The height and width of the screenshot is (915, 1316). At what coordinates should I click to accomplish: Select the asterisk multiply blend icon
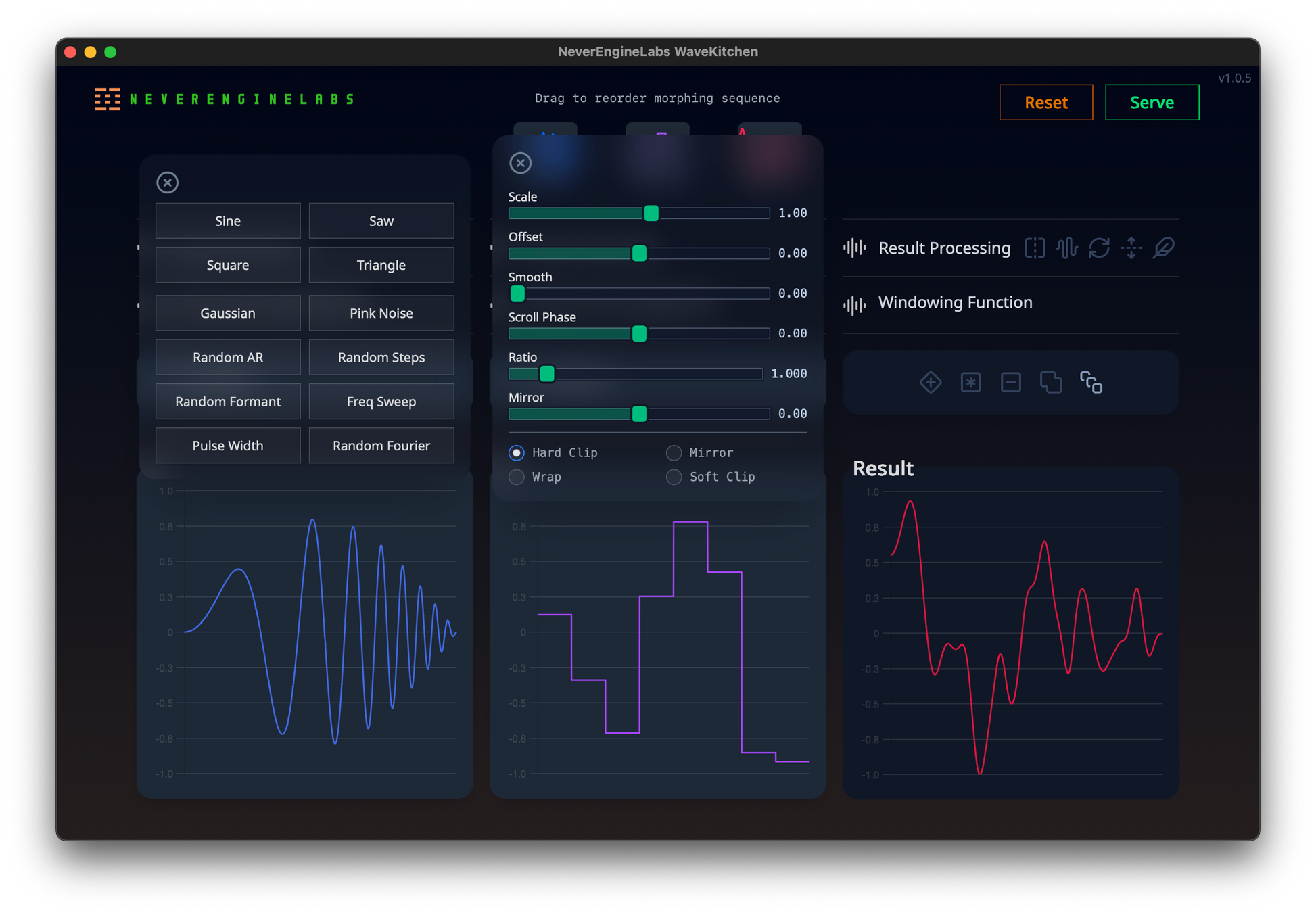coord(970,383)
